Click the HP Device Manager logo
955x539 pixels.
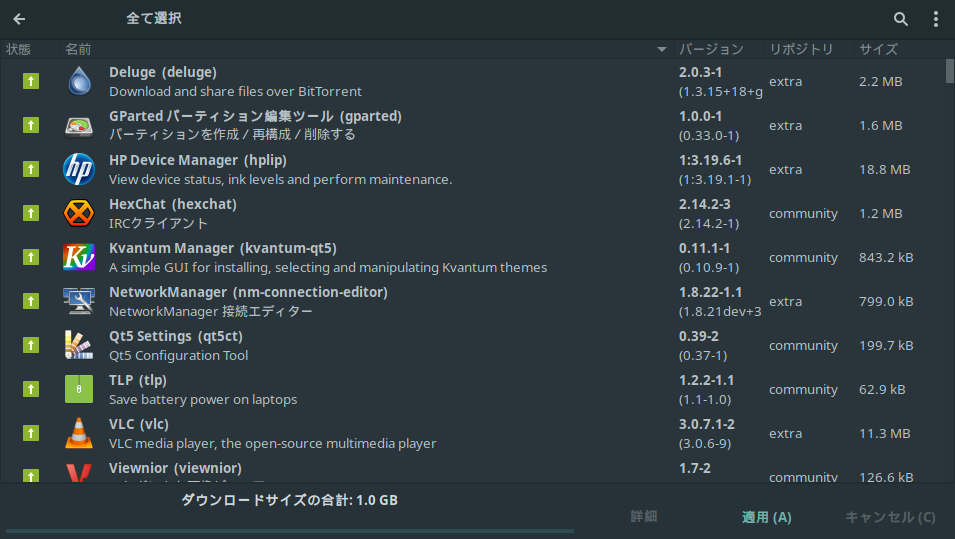coord(79,169)
